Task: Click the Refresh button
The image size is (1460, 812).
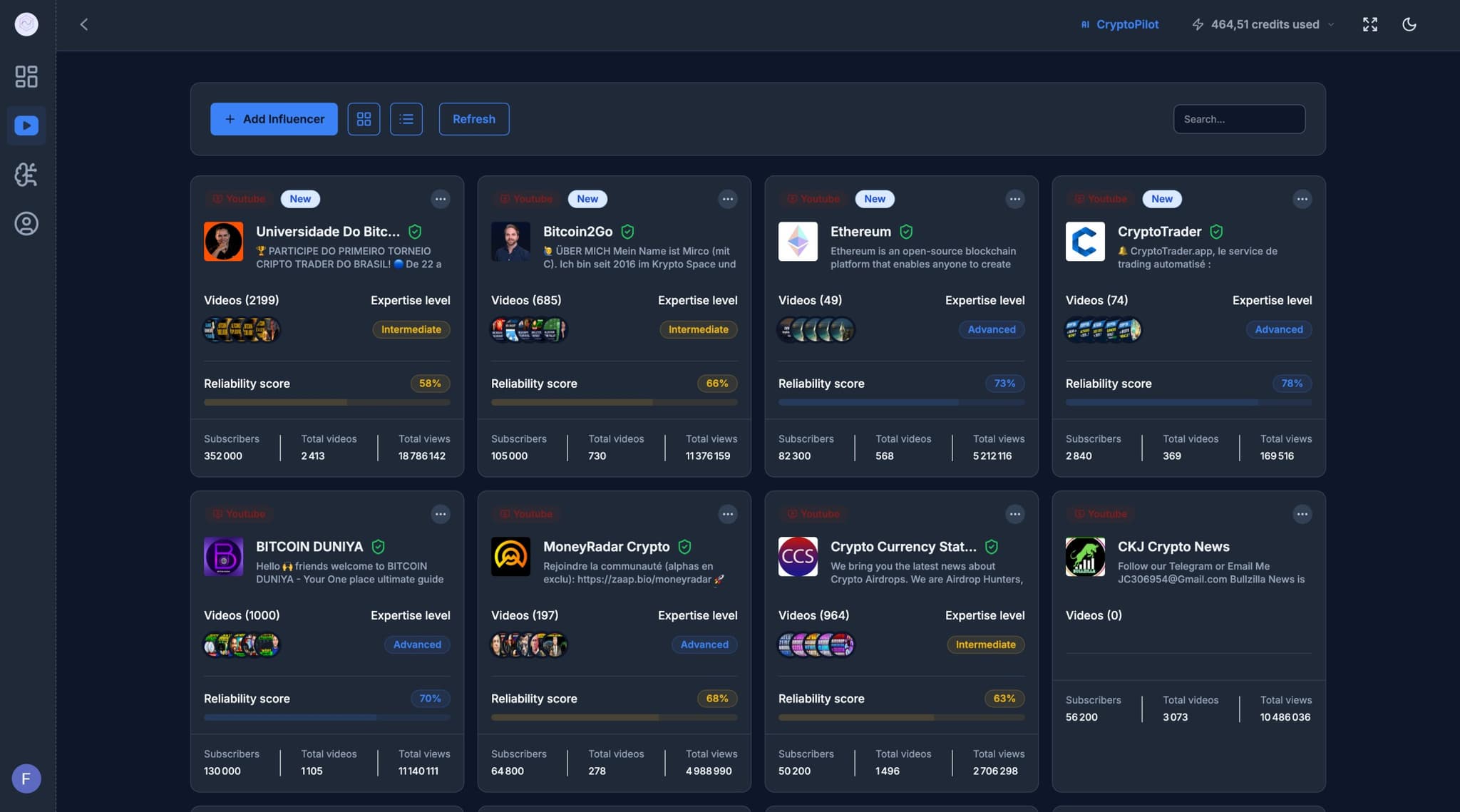Action: click(x=473, y=119)
